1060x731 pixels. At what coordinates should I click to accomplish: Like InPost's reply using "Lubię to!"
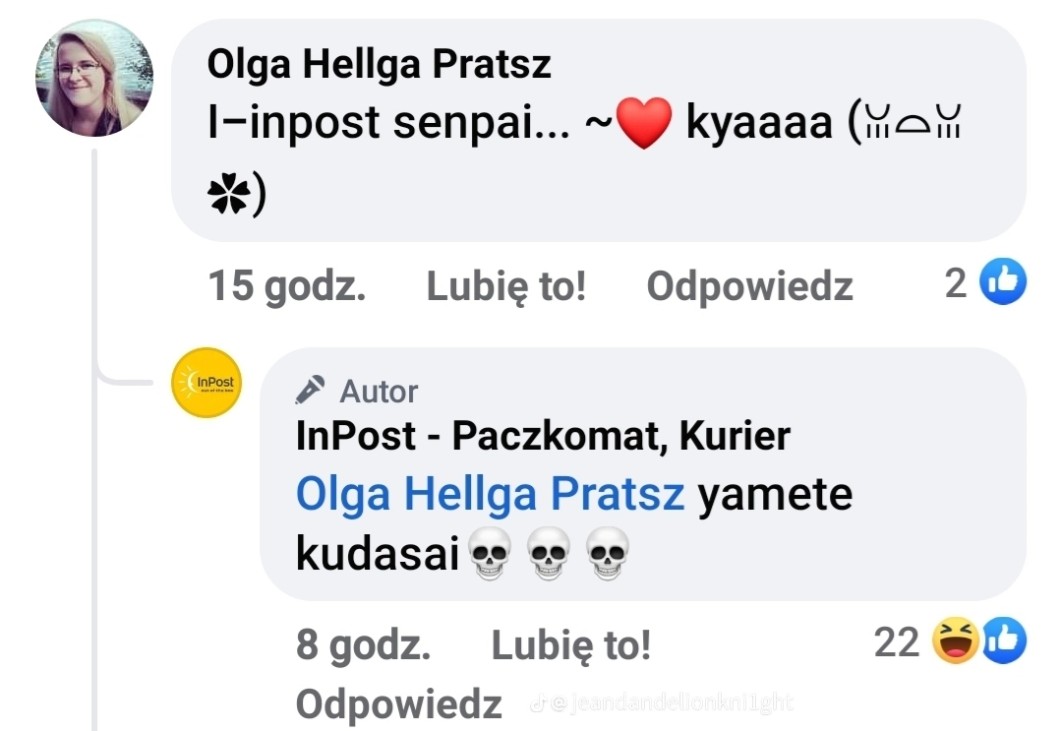click(571, 646)
